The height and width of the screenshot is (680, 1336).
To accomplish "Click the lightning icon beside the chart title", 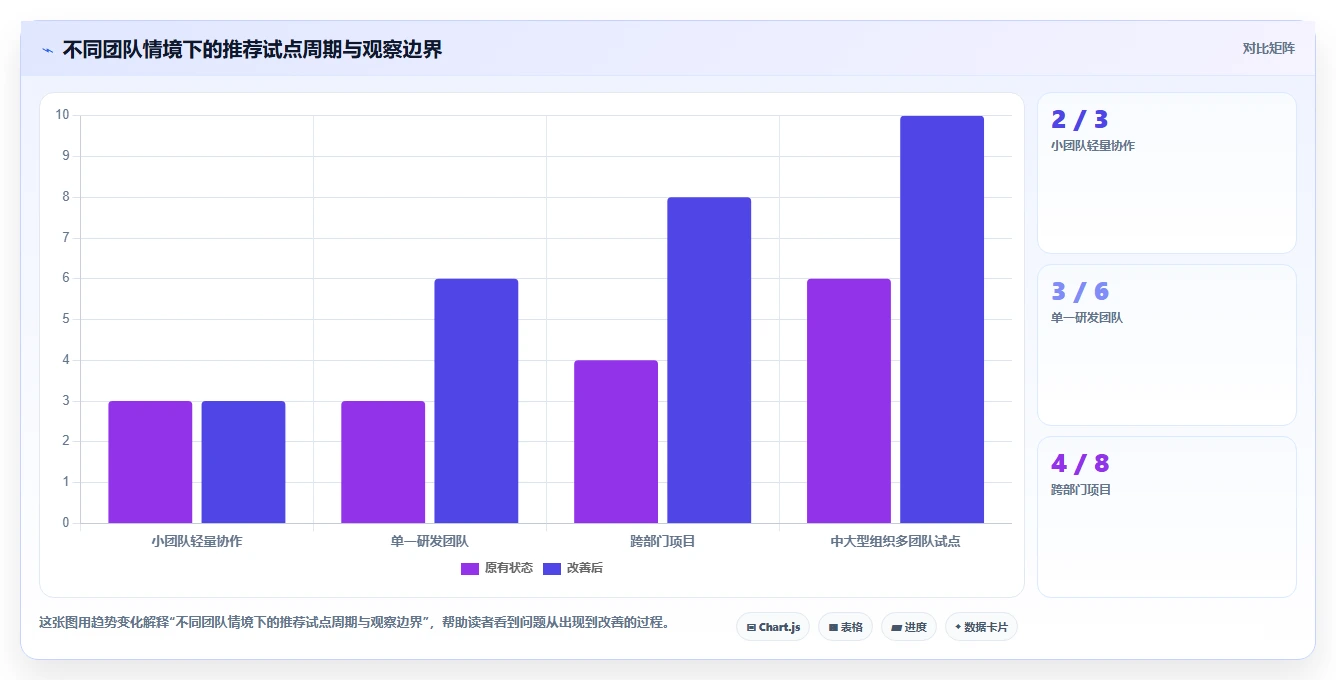I will (x=47, y=50).
